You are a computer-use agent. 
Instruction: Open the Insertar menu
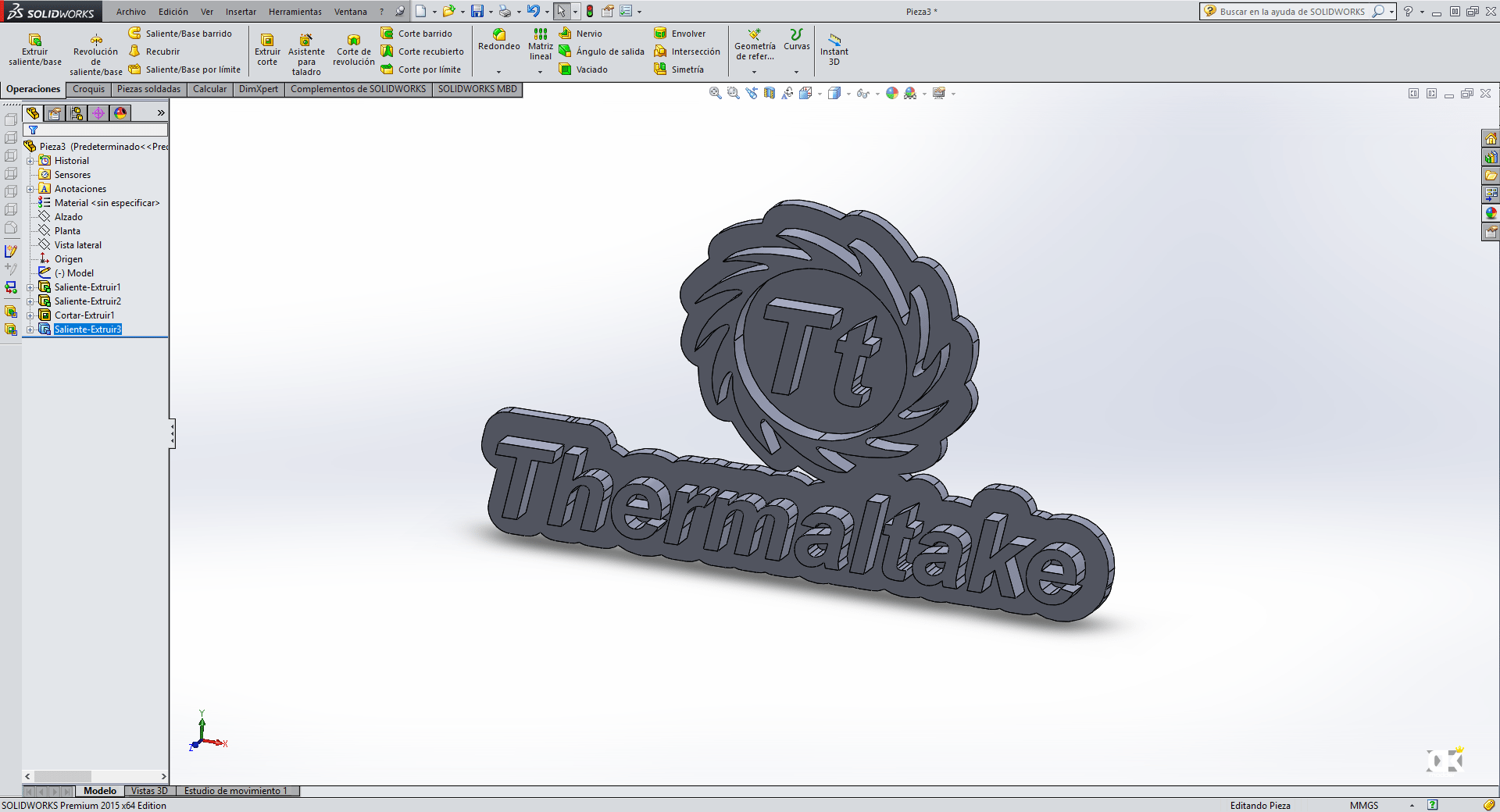pyautogui.click(x=241, y=12)
